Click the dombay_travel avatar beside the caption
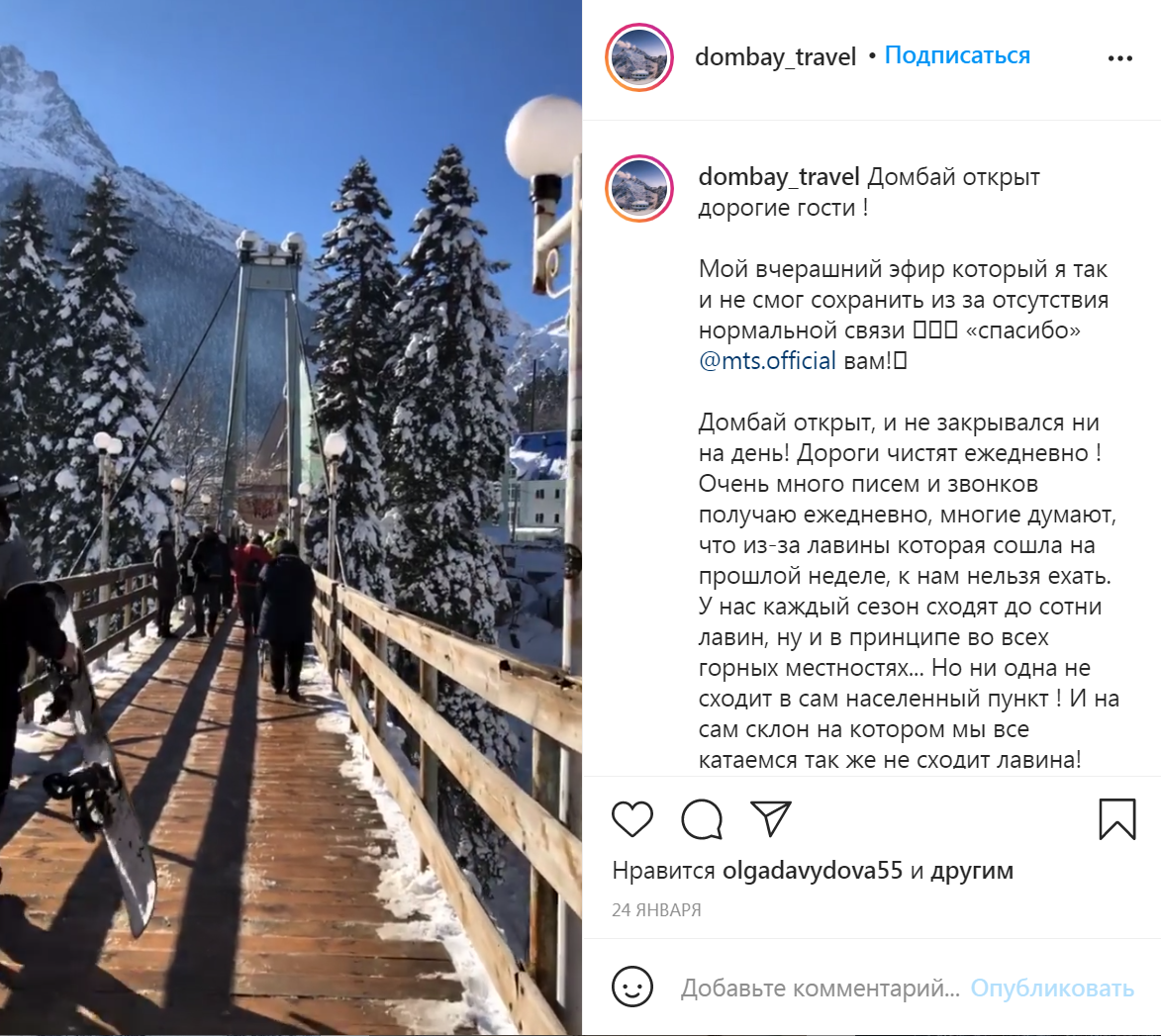Image resolution: width=1161 pixels, height=1036 pixels. 639,189
